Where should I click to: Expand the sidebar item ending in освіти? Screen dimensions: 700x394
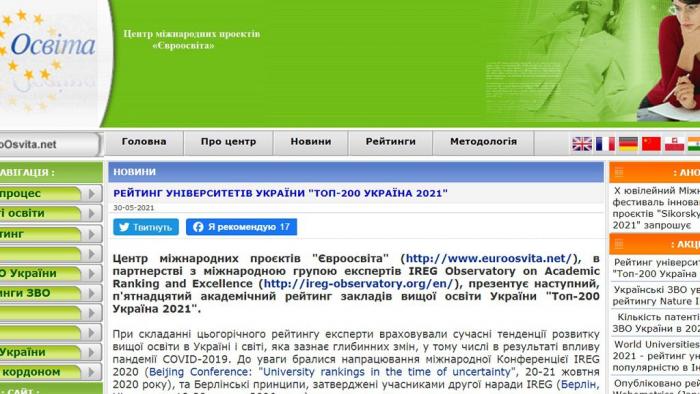(51, 213)
